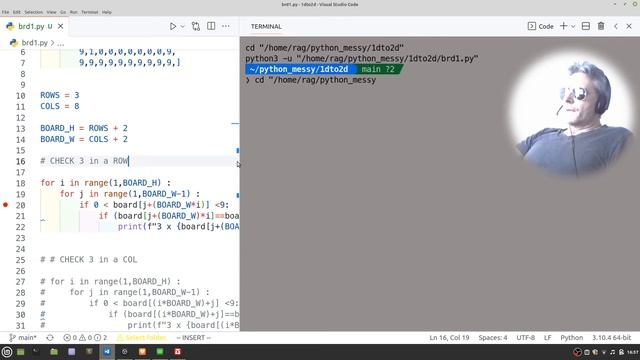Click 'for i in range(1,BOARD_H)' on line 18
This screenshot has width=640, height=360.
[105, 183]
